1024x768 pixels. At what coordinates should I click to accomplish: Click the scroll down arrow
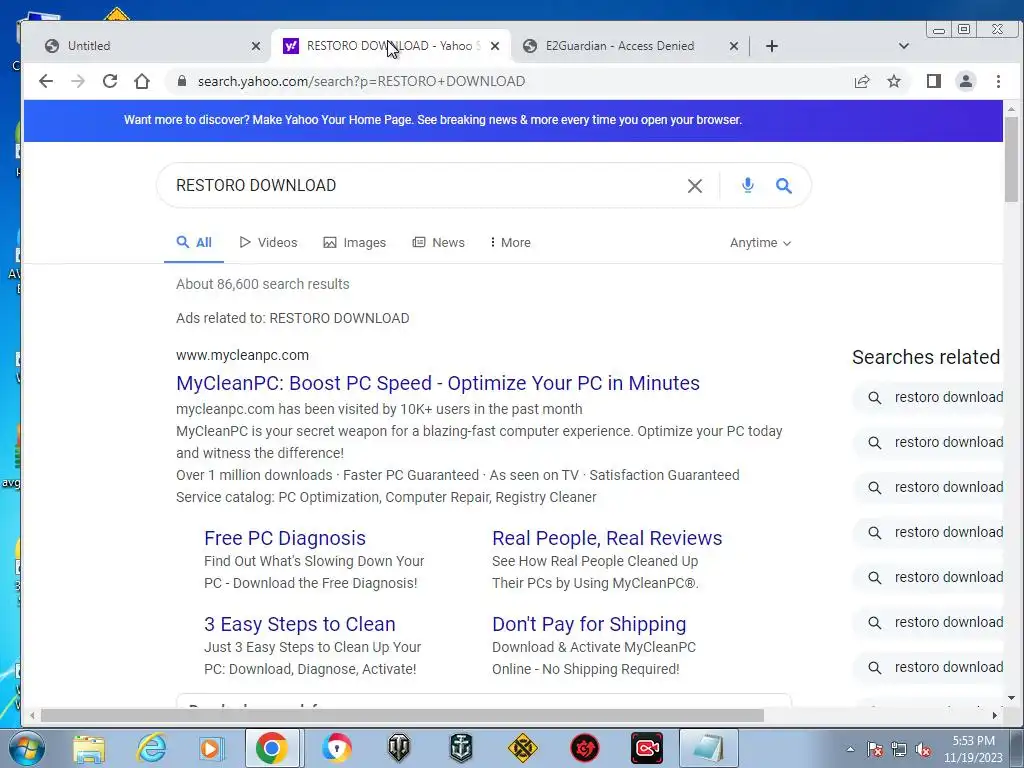point(1011,698)
